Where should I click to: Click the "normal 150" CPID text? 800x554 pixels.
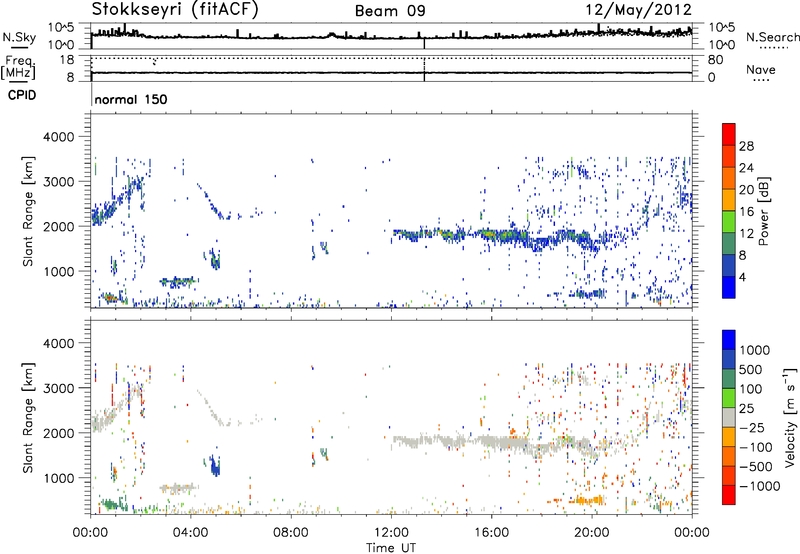pos(131,99)
